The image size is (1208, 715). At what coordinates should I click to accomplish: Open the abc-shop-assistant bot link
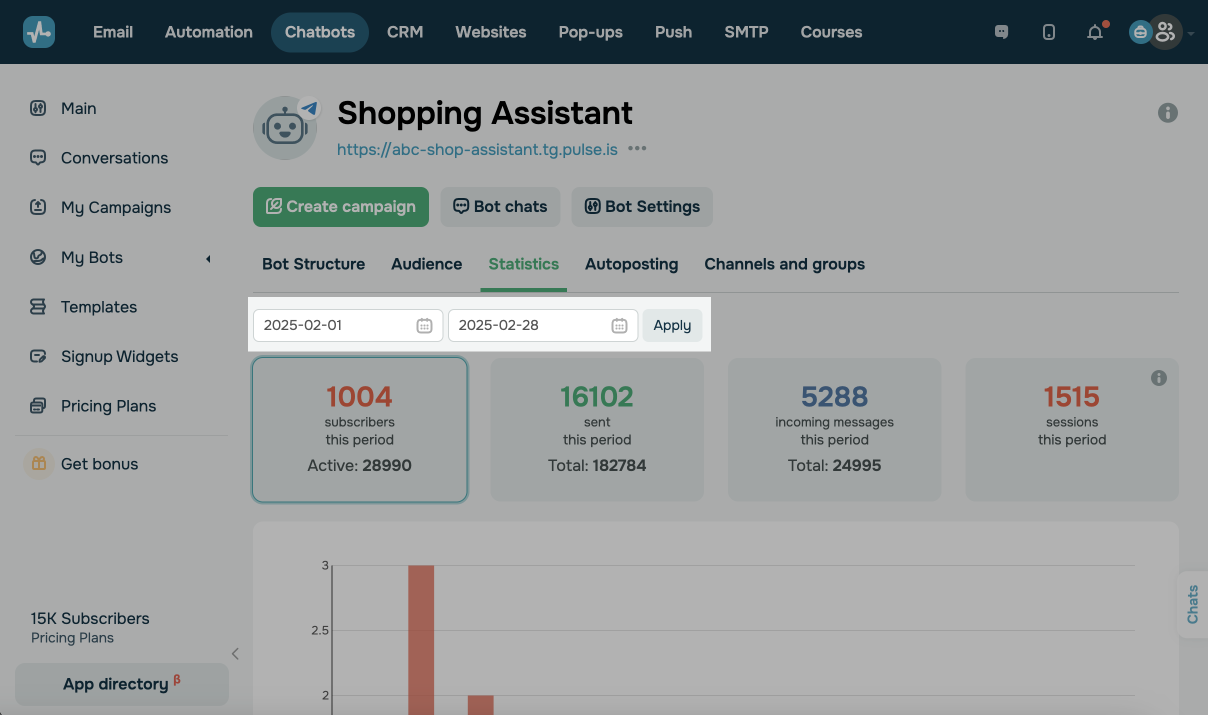(477, 149)
